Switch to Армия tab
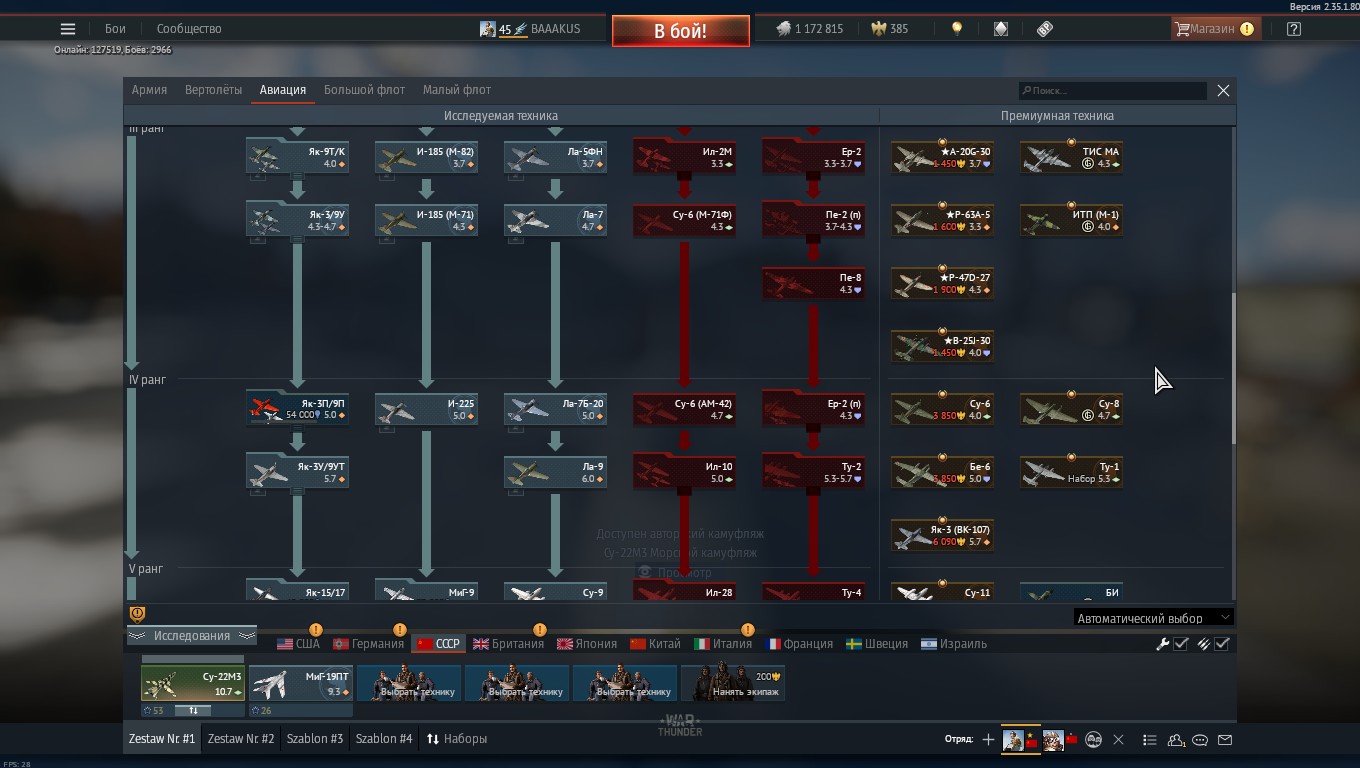Viewport: 1360px width, 768px height. coord(149,90)
